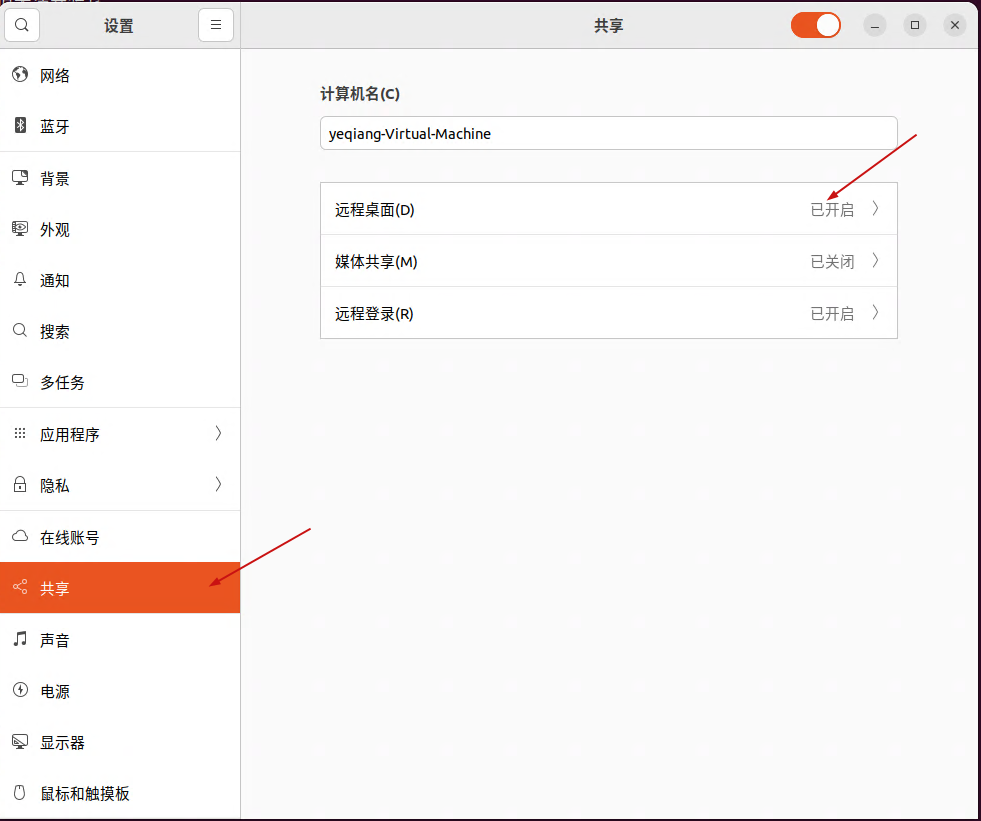Open the 声音 settings panel
This screenshot has width=981, height=821.
pos(120,640)
